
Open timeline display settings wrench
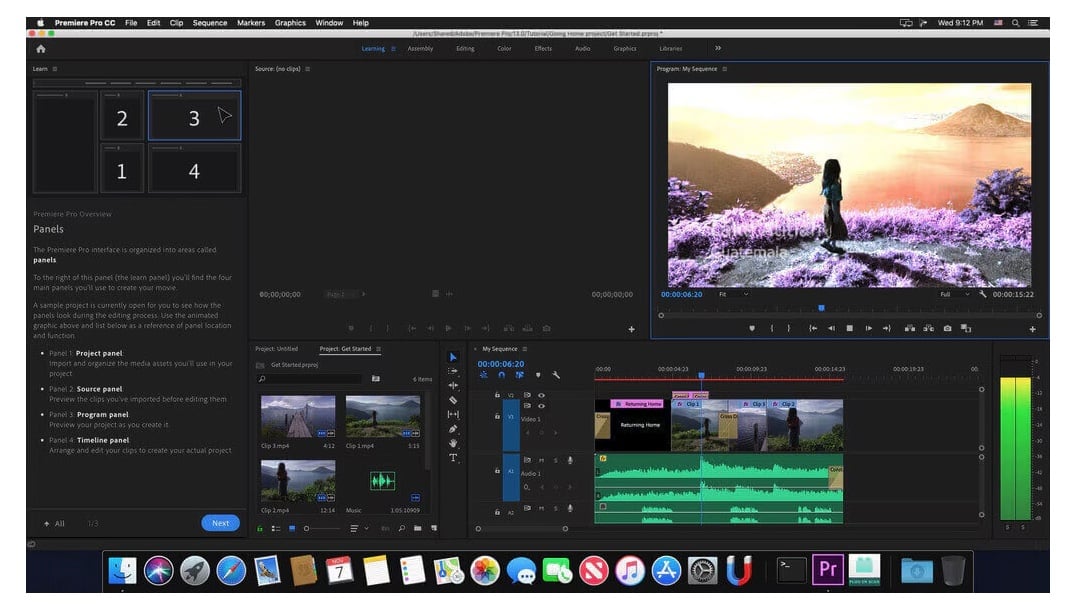(x=556, y=375)
